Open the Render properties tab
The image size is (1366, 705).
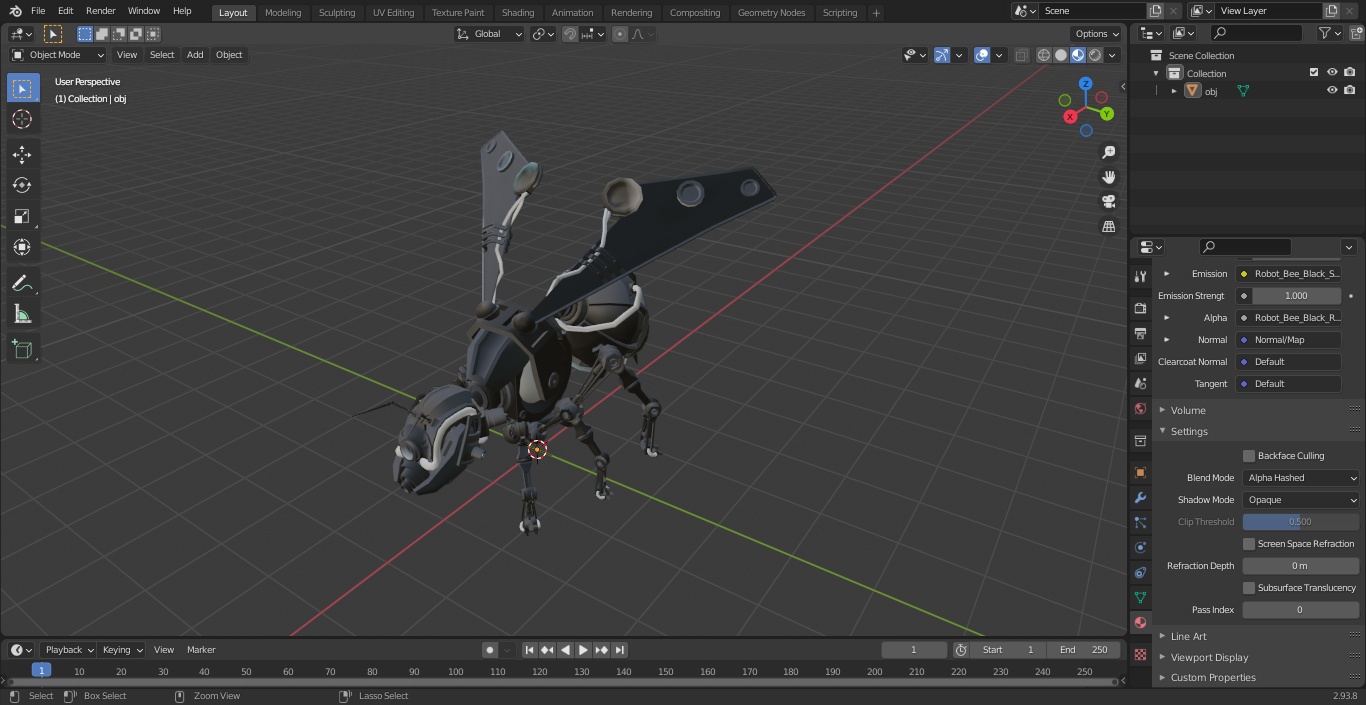pos(1140,308)
